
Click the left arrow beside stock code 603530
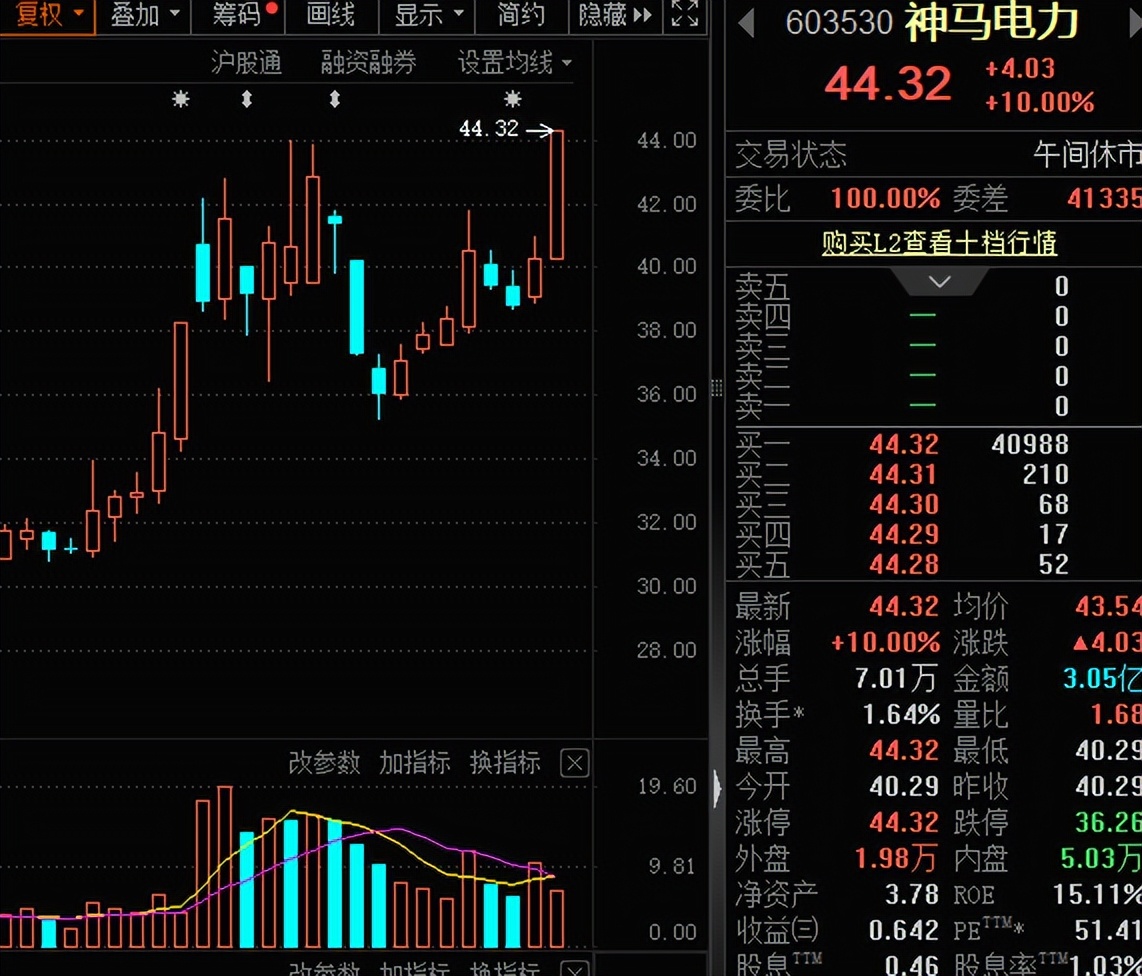click(x=746, y=23)
